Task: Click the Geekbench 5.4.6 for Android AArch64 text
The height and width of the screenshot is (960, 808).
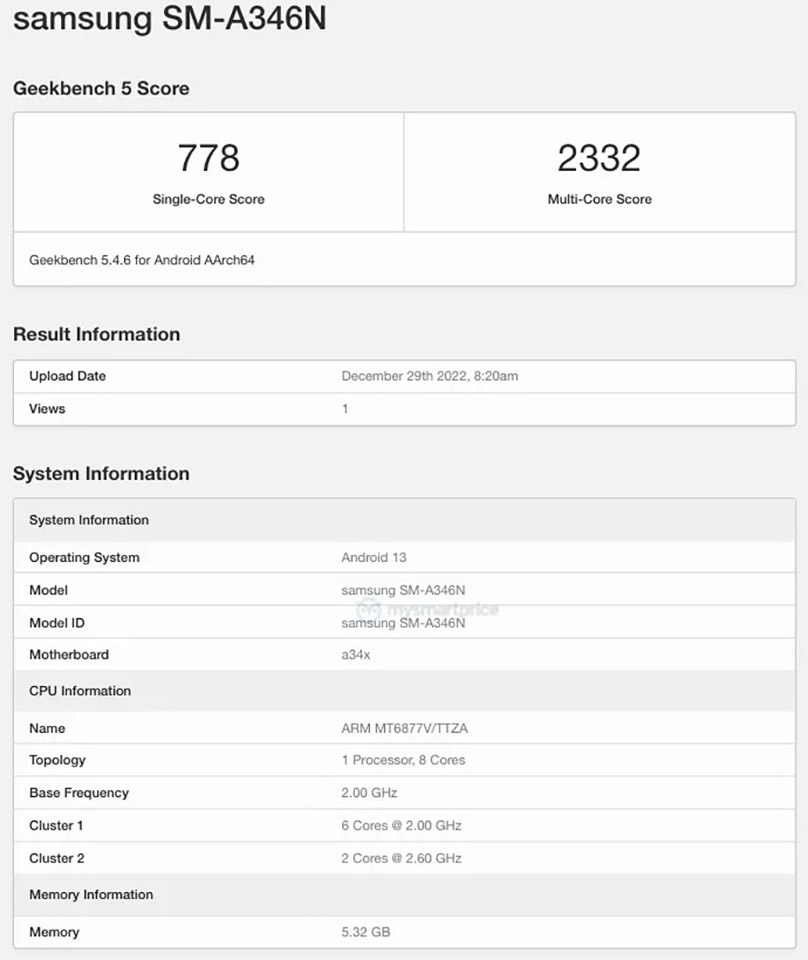Action: click(141, 260)
